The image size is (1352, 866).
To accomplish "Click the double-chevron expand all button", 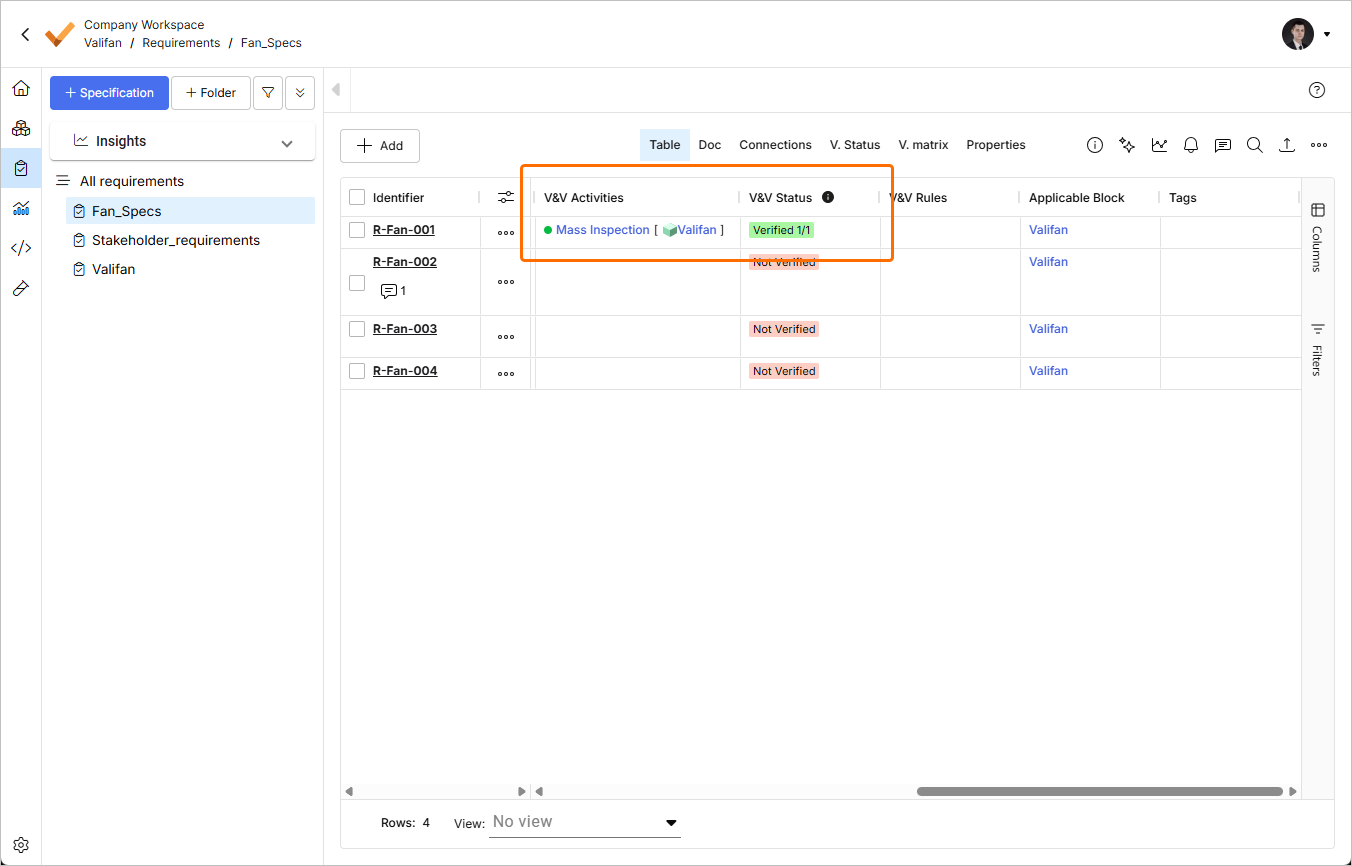I will coord(300,93).
